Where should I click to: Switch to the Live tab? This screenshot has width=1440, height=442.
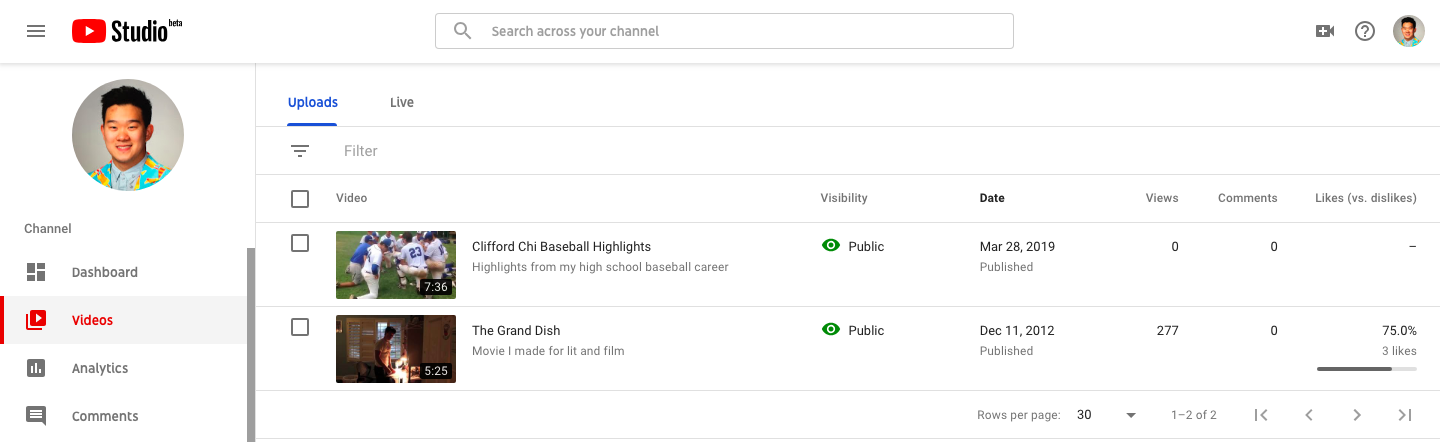[x=401, y=102]
